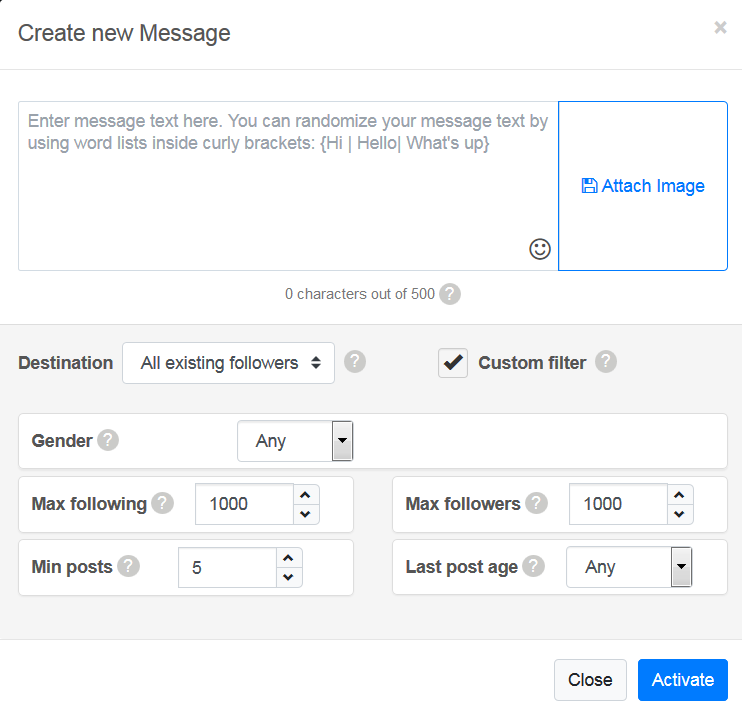Click the Custom filter help question mark

coord(606,362)
